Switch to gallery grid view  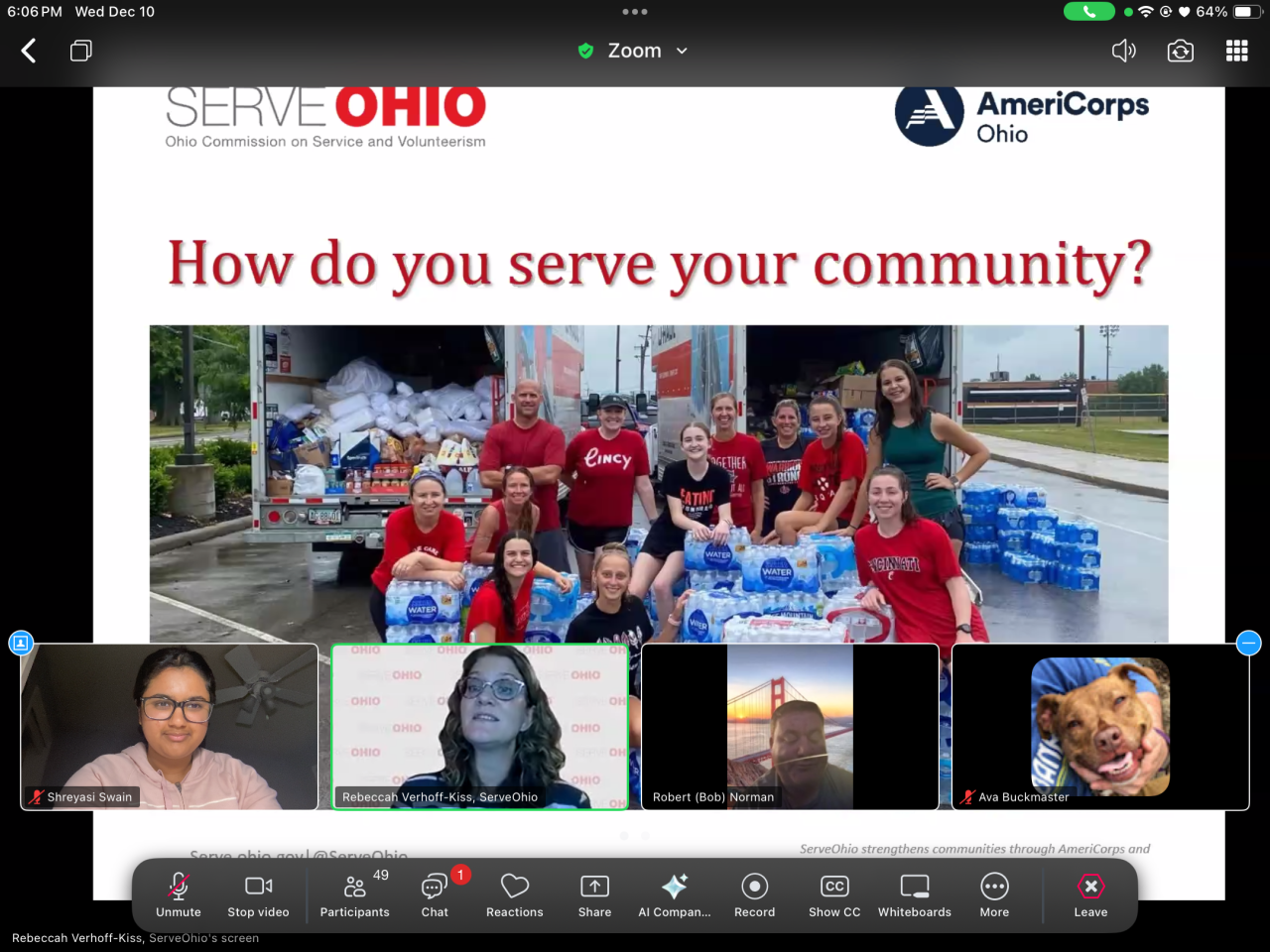(x=1237, y=51)
